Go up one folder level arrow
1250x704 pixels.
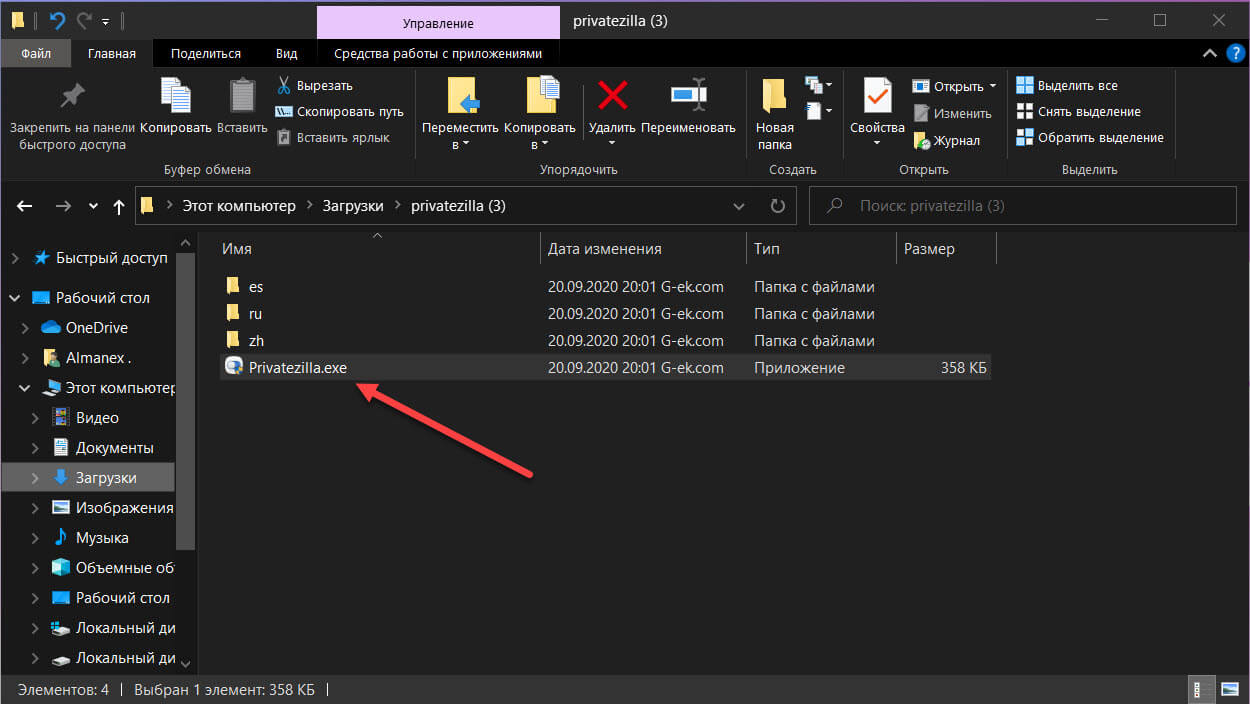click(119, 206)
